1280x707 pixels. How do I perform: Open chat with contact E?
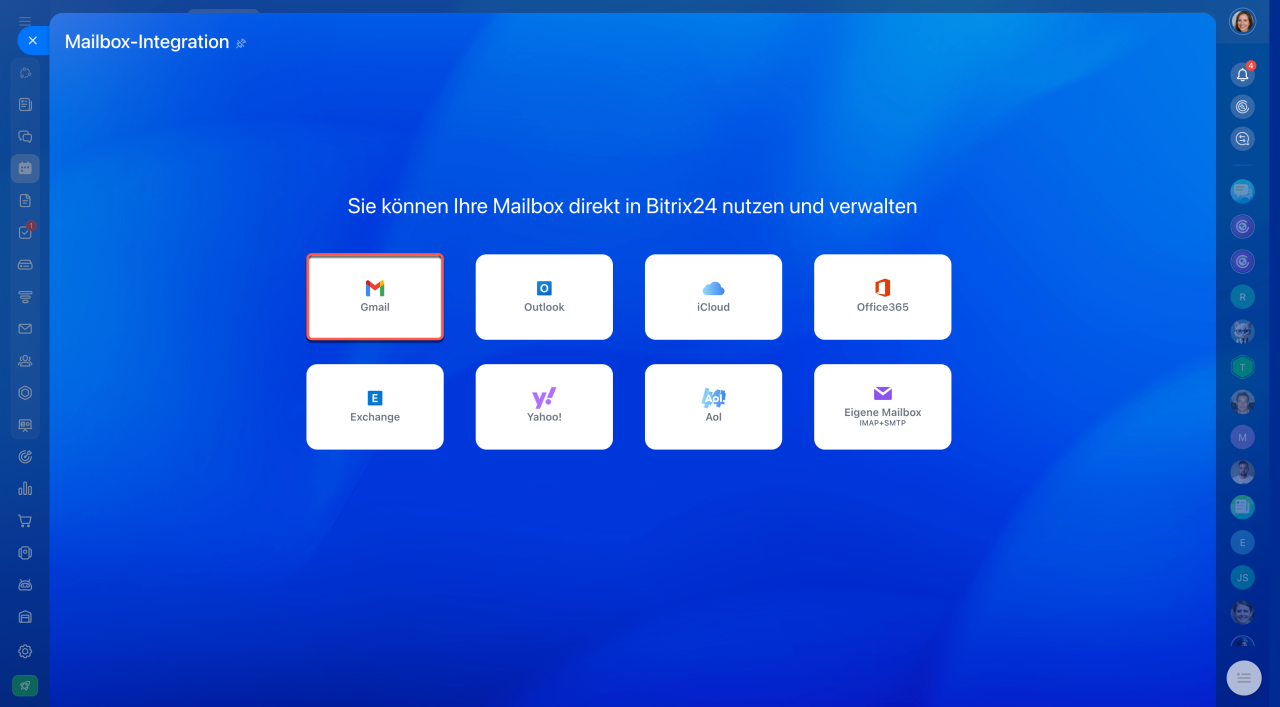tap(1242, 542)
